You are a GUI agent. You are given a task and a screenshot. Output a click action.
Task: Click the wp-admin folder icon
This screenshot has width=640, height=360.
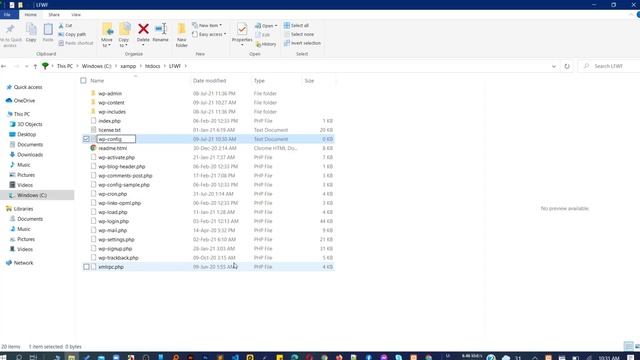tap(93, 93)
